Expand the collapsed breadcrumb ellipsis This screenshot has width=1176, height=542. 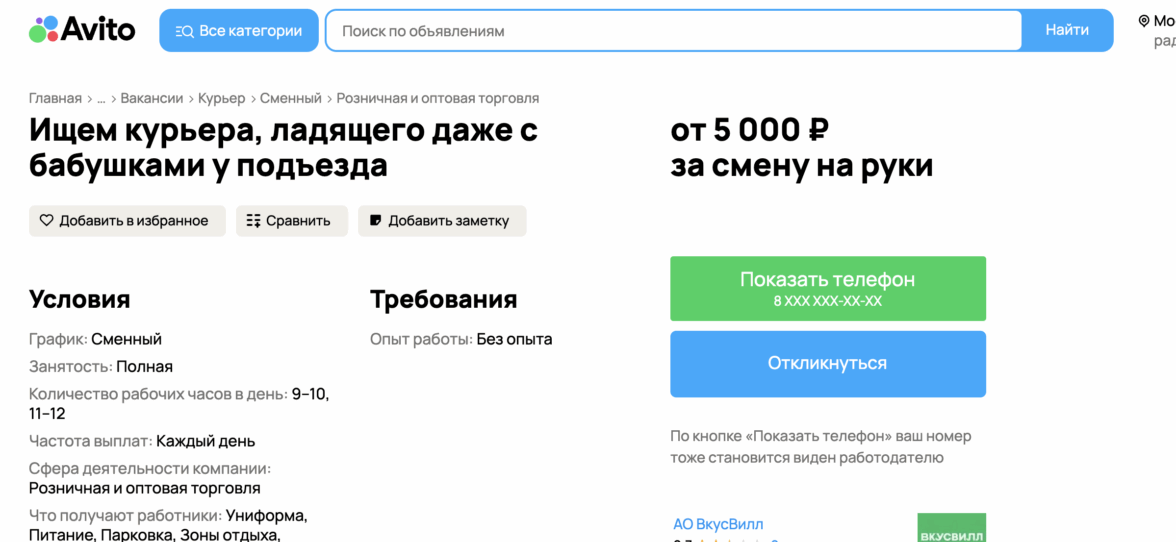point(101,98)
